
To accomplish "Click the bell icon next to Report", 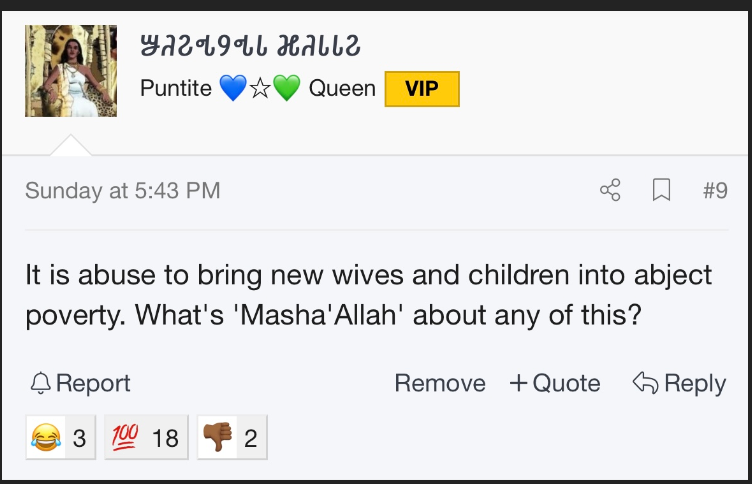I will coord(41,383).
